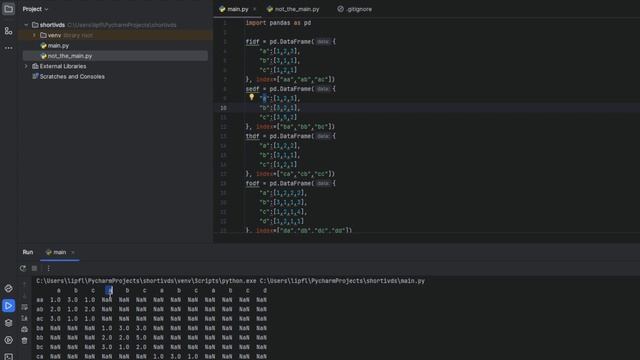The height and width of the screenshot is (360, 640).
Task: Click row label 'ca' in console output
Action: click(x=40, y=356)
